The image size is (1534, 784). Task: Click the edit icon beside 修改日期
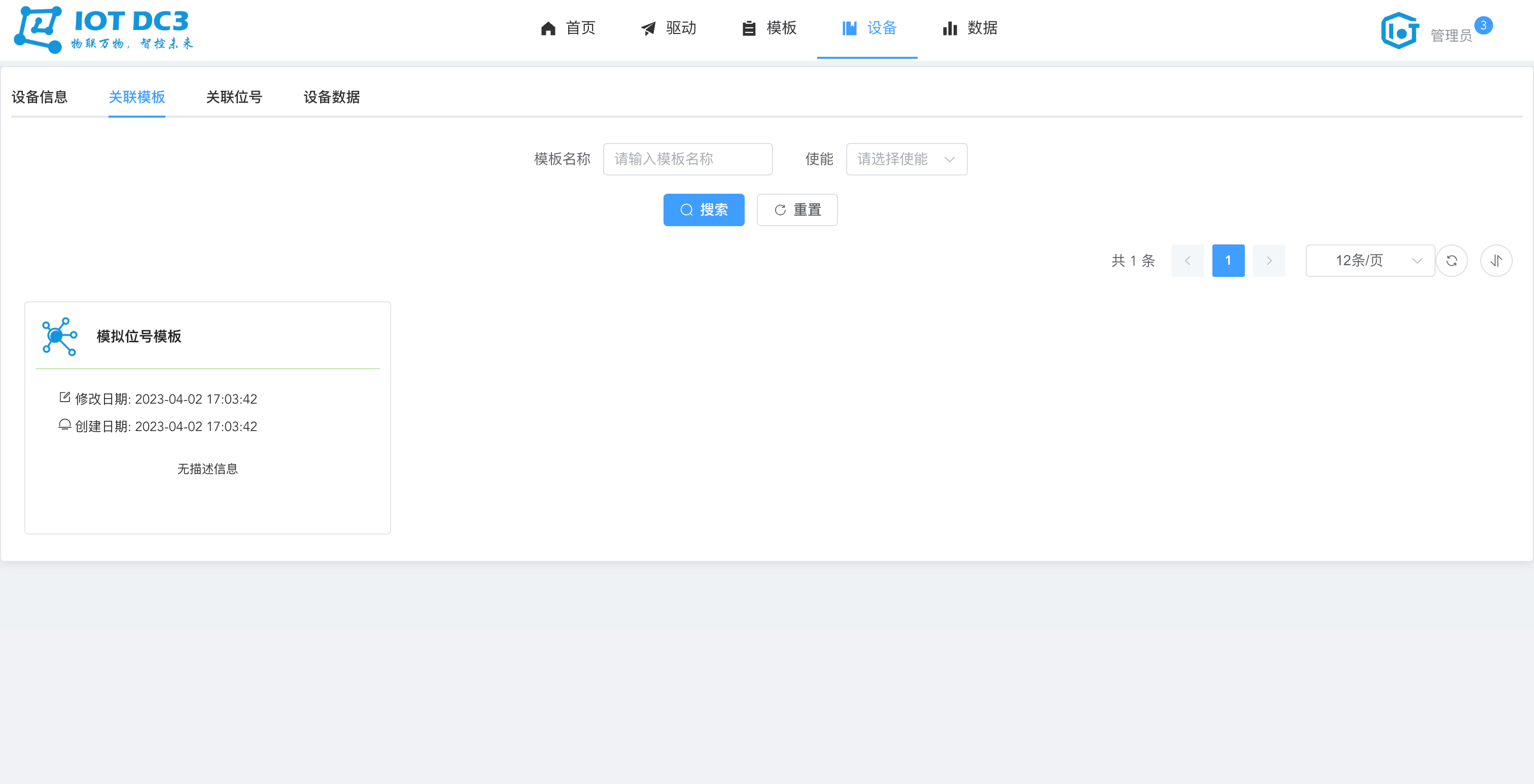(64, 398)
